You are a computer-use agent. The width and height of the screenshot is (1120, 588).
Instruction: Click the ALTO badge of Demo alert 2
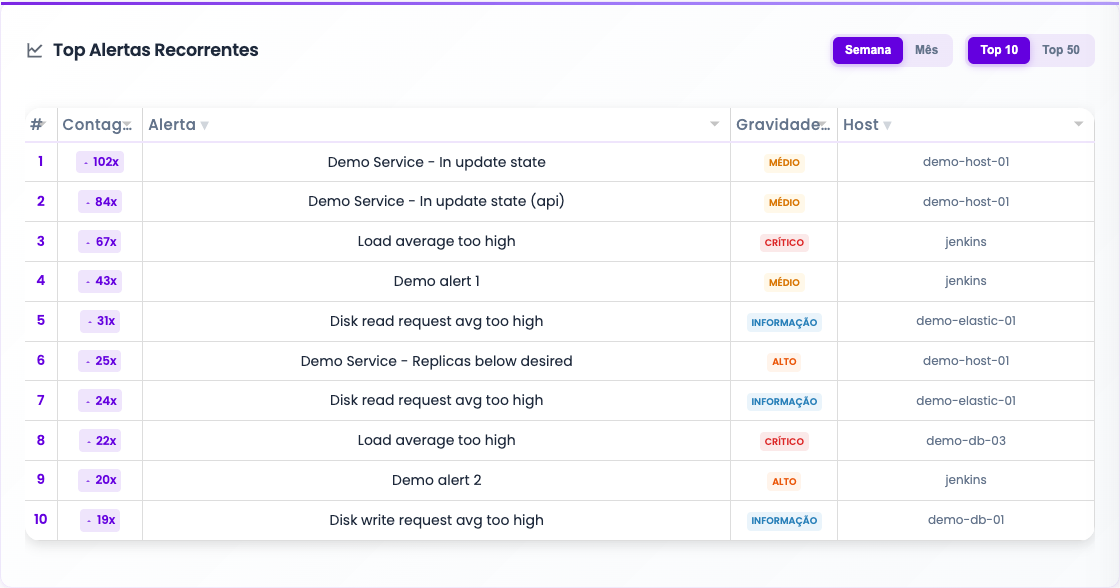784,482
